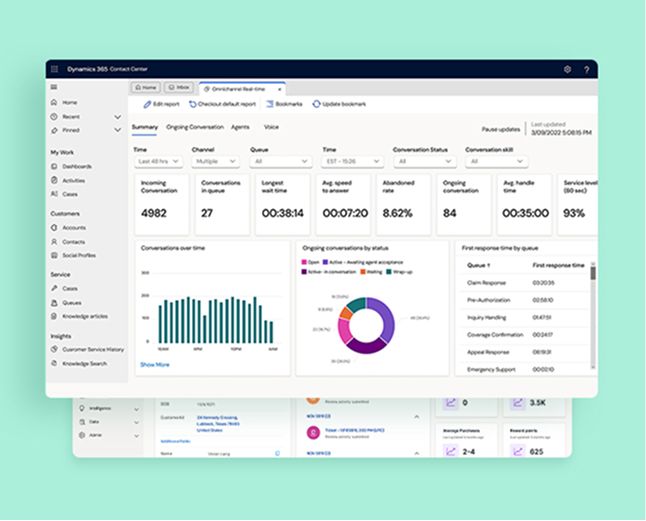Click the Home icon in sidebar

coord(54,102)
